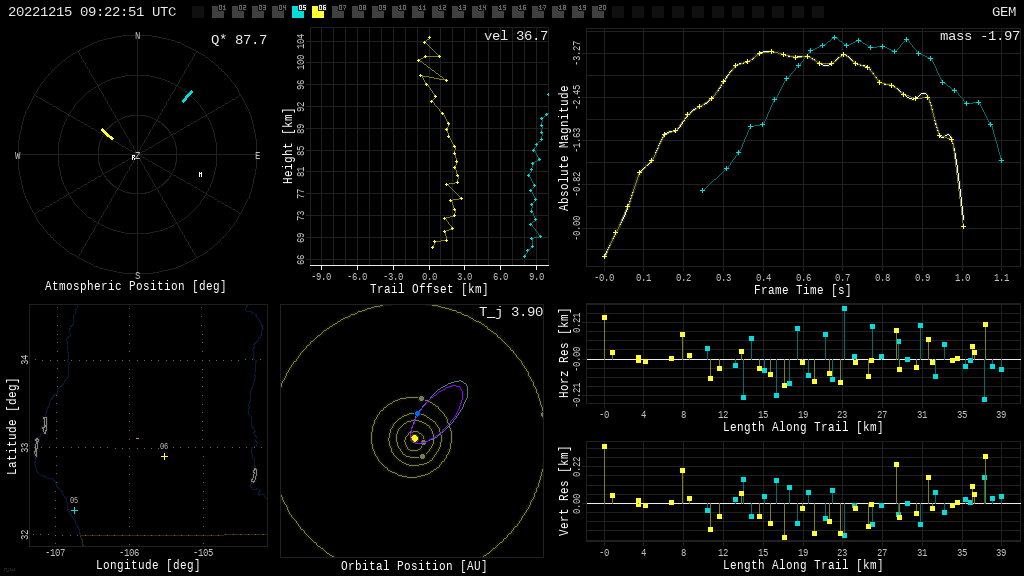Click the Q* 87.7 readout
The height and width of the screenshot is (576, 1024).
coord(238,40)
